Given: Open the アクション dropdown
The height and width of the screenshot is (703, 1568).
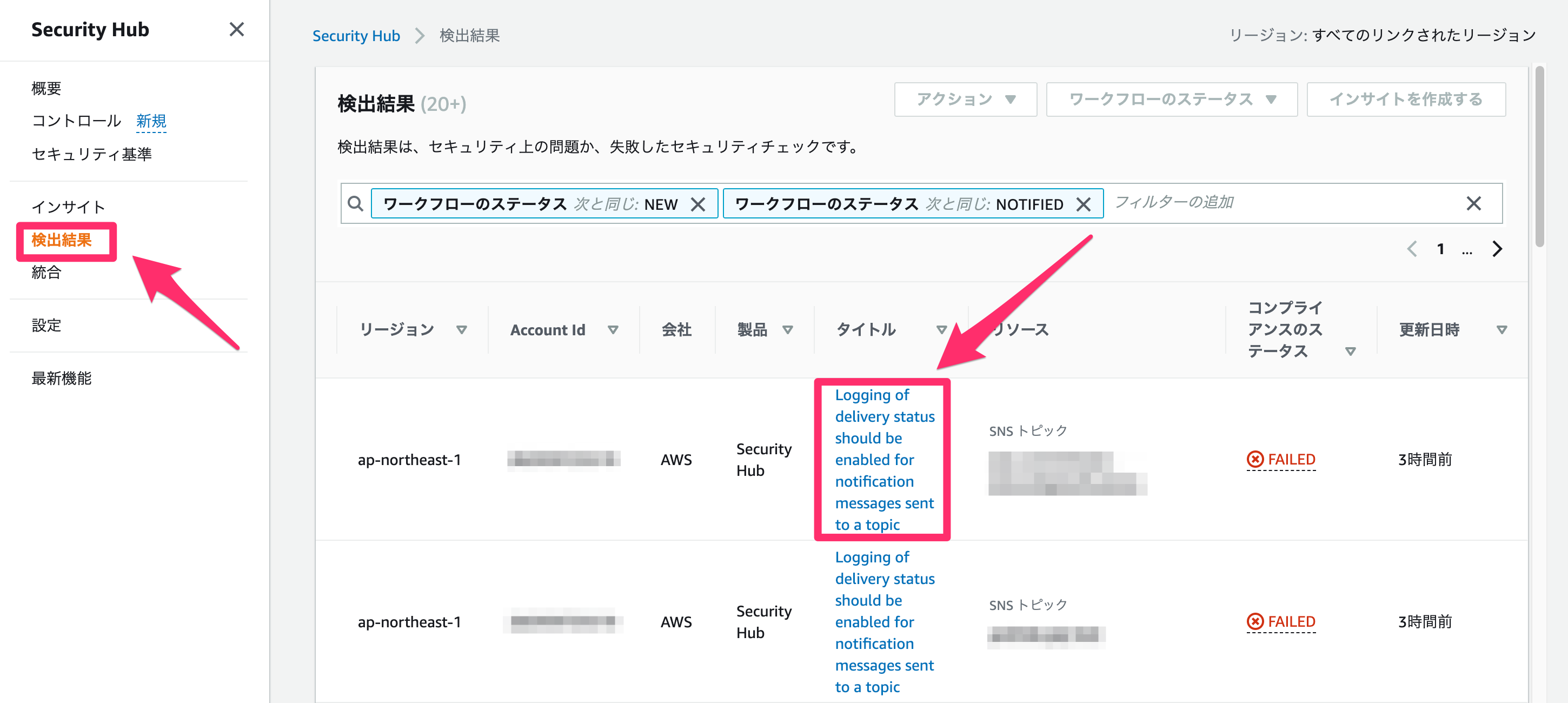Looking at the screenshot, I should 965,99.
